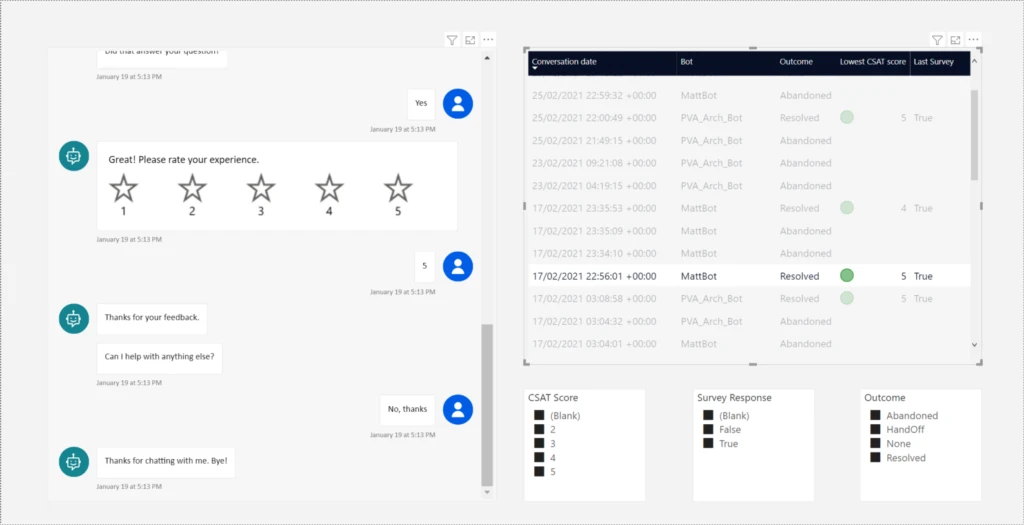Viewport: 1024px width, 525px height.
Task: Enable the Abandoned outcome filter checkbox
Action: 875,416
